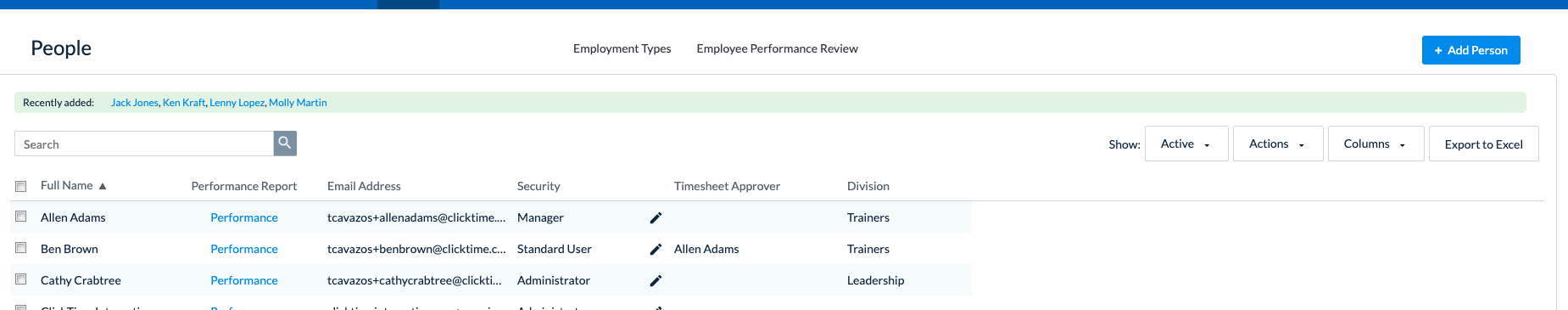Open recently added Molly Martin
Image resolution: width=1568 pixels, height=310 pixels.
[298, 103]
